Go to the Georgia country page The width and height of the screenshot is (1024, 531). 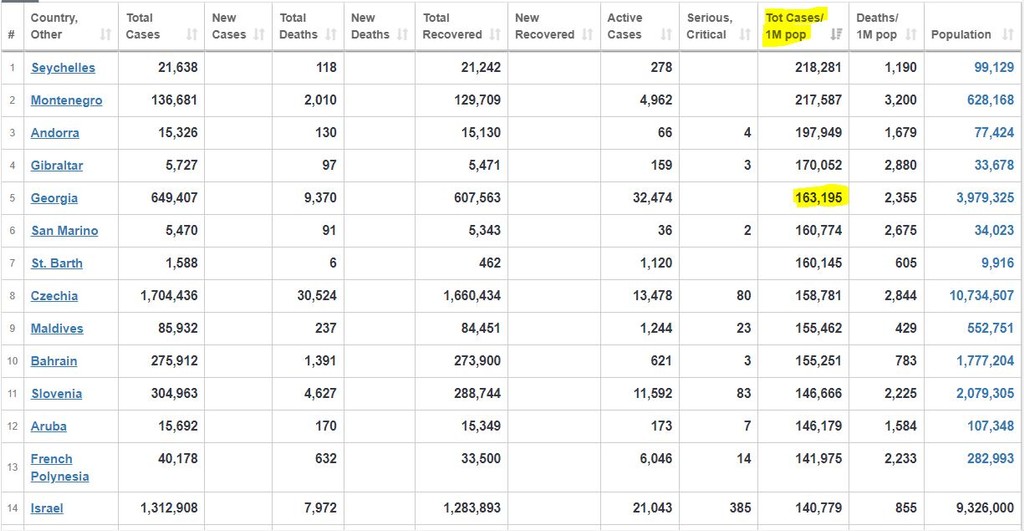tap(54, 198)
